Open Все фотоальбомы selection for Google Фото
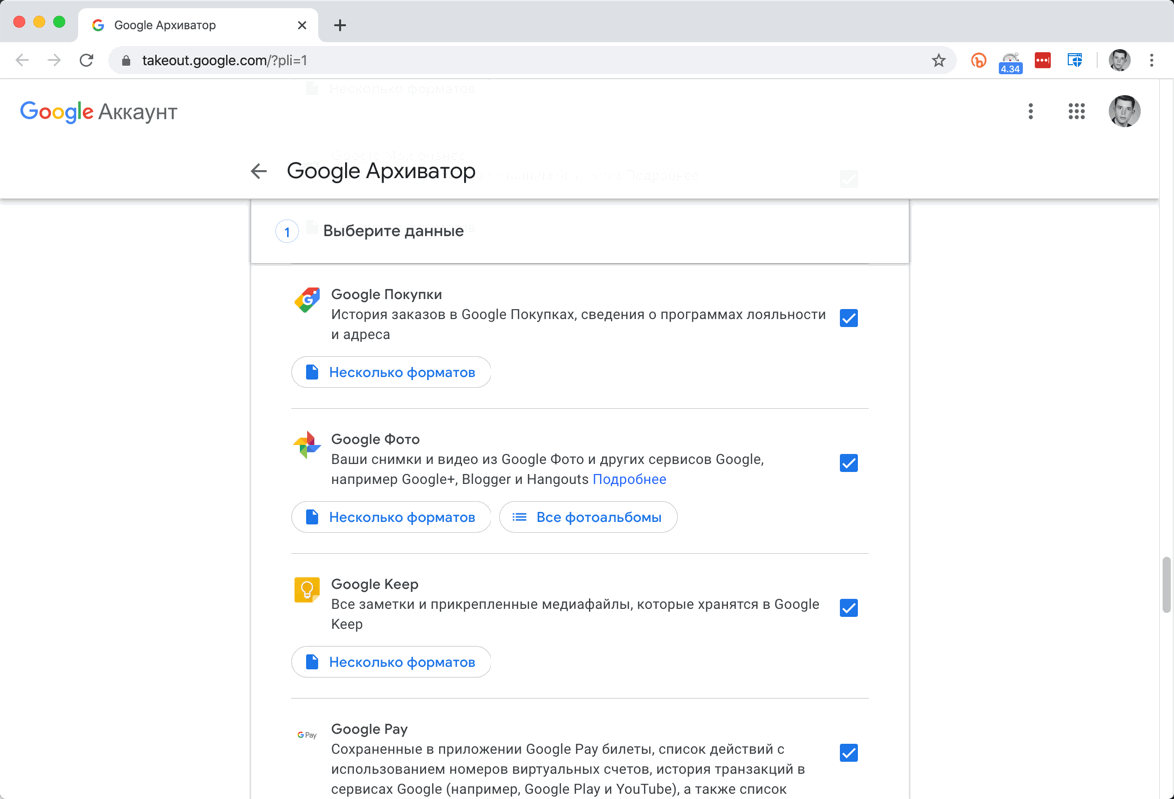The image size is (1174, 799). (x=588, y=517)
